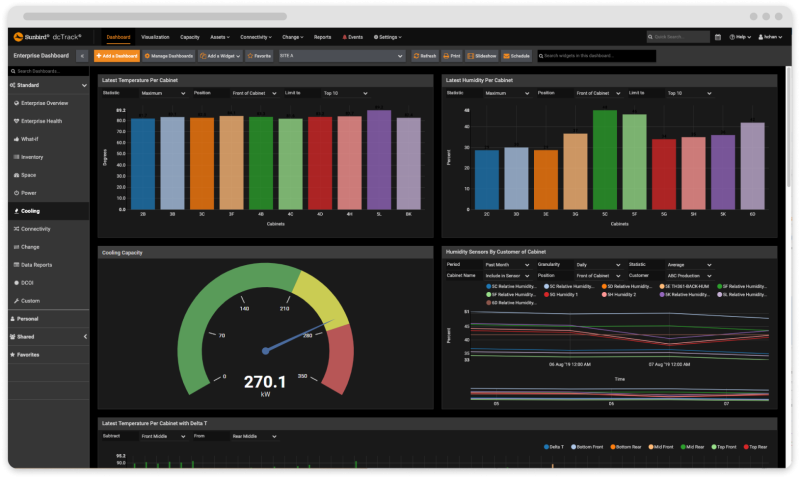Collapse the sidebar with the arrow button
The height and width of the screenshot is (479, 800).
click(81, 56)
